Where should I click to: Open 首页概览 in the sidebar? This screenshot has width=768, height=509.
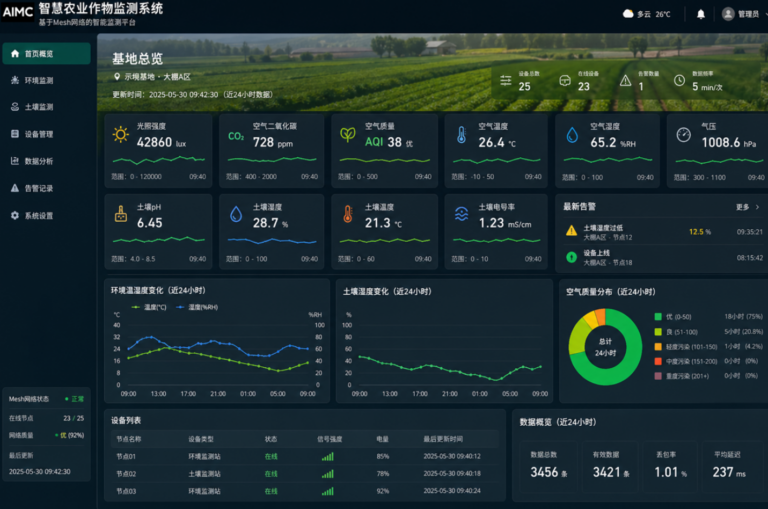click(47, 53)
